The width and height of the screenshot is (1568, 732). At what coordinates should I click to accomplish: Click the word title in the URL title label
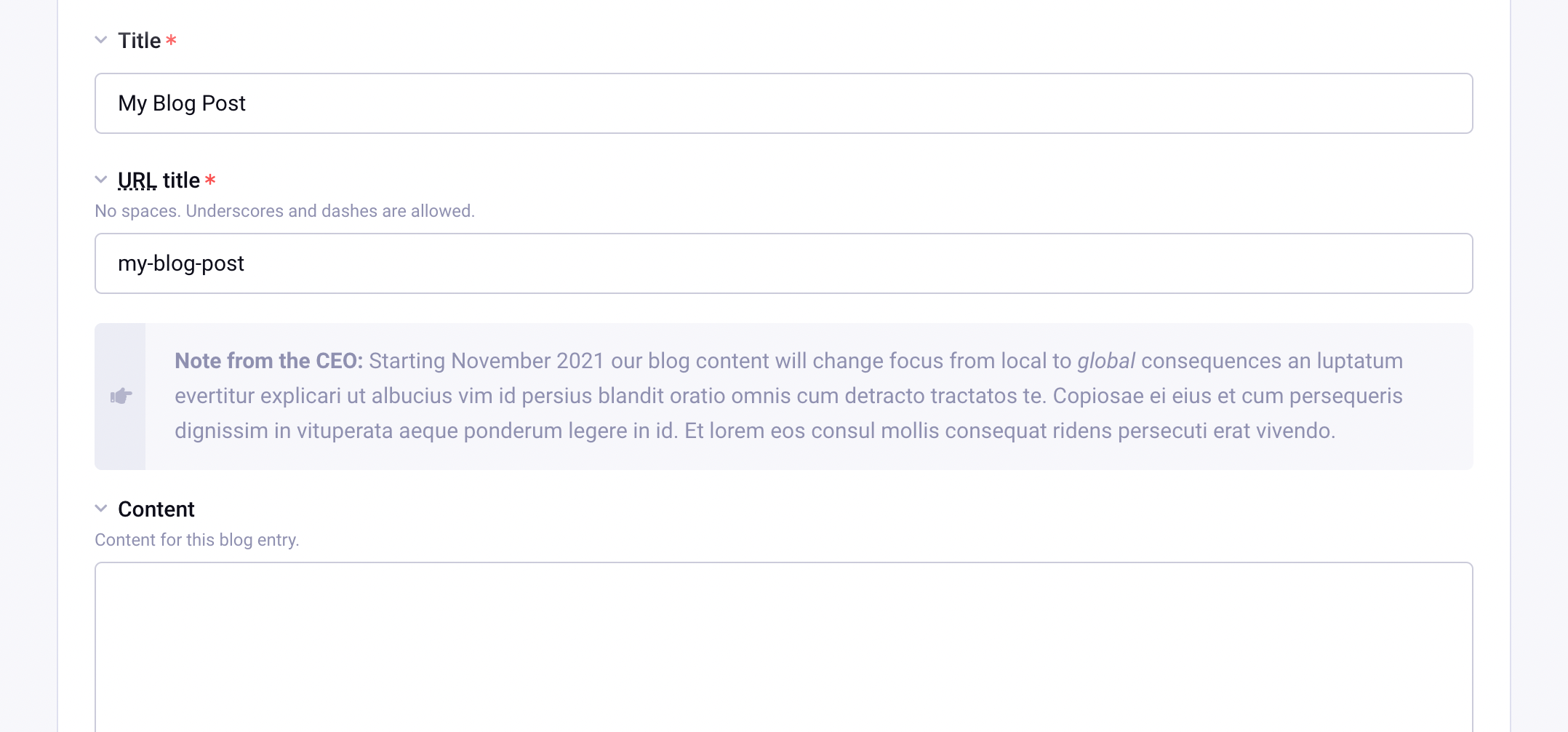(x=181, y=180)
